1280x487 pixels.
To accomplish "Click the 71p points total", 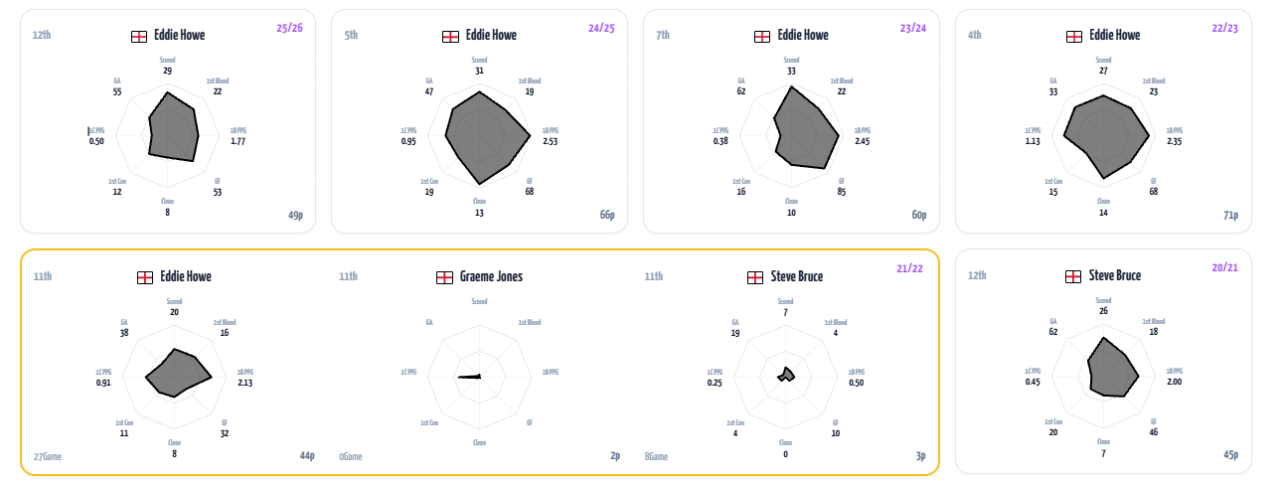I will (x=1230, y=216).
